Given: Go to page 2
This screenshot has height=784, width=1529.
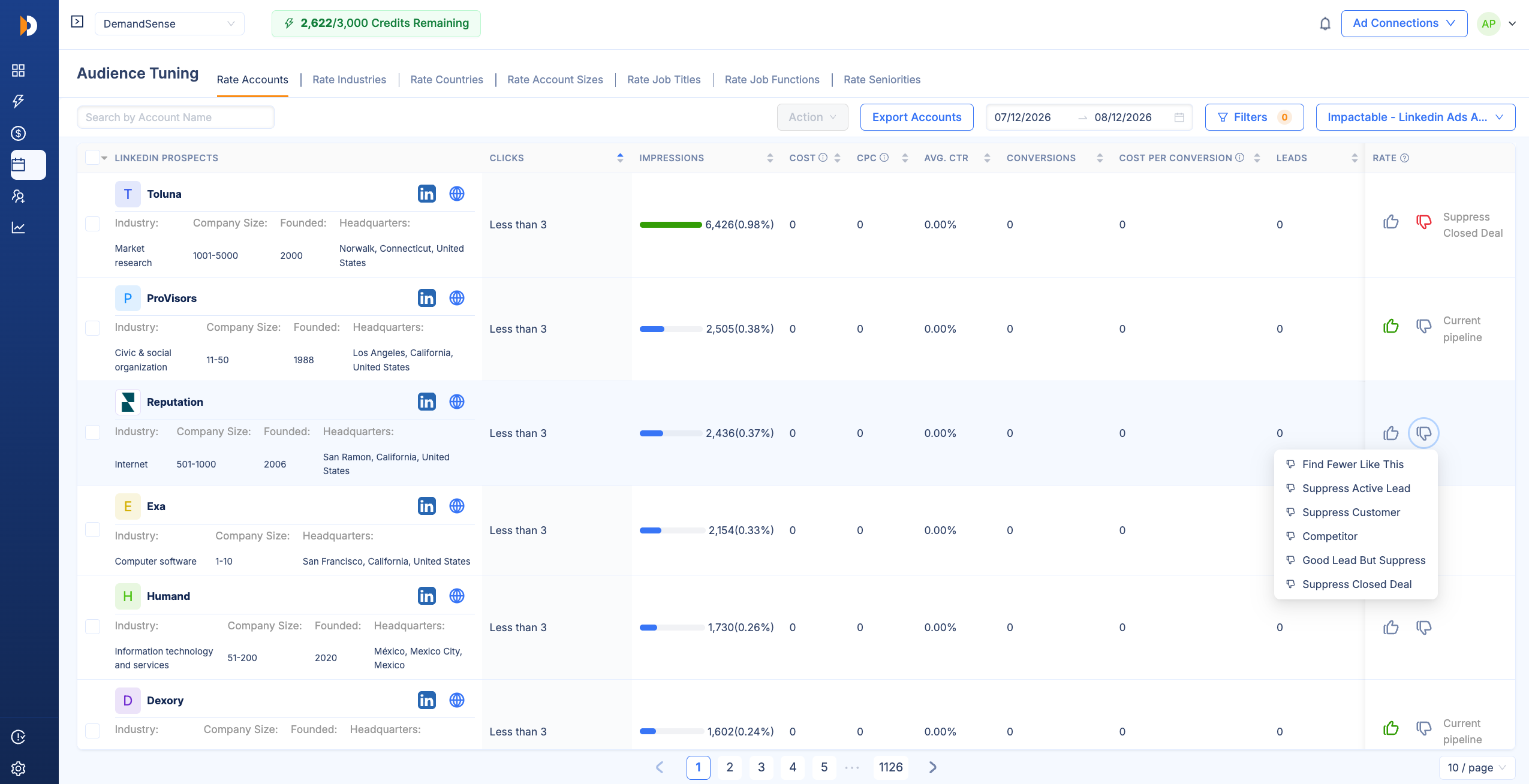Looking at the screenshot, I should [x=730, y=767].
